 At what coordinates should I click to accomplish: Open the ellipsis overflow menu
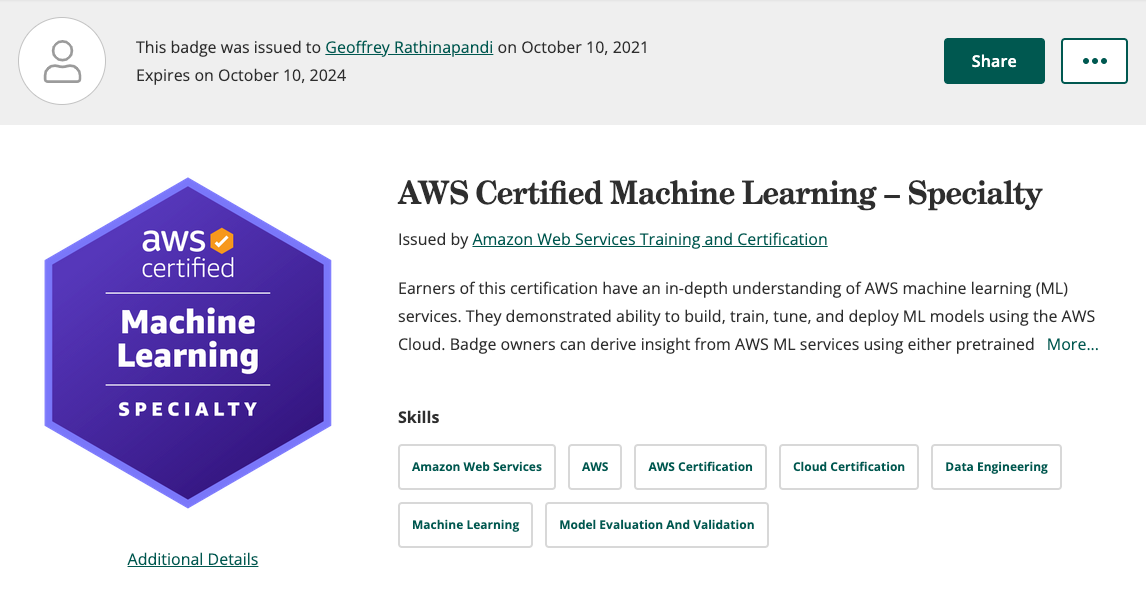[x=1094, y=60]
